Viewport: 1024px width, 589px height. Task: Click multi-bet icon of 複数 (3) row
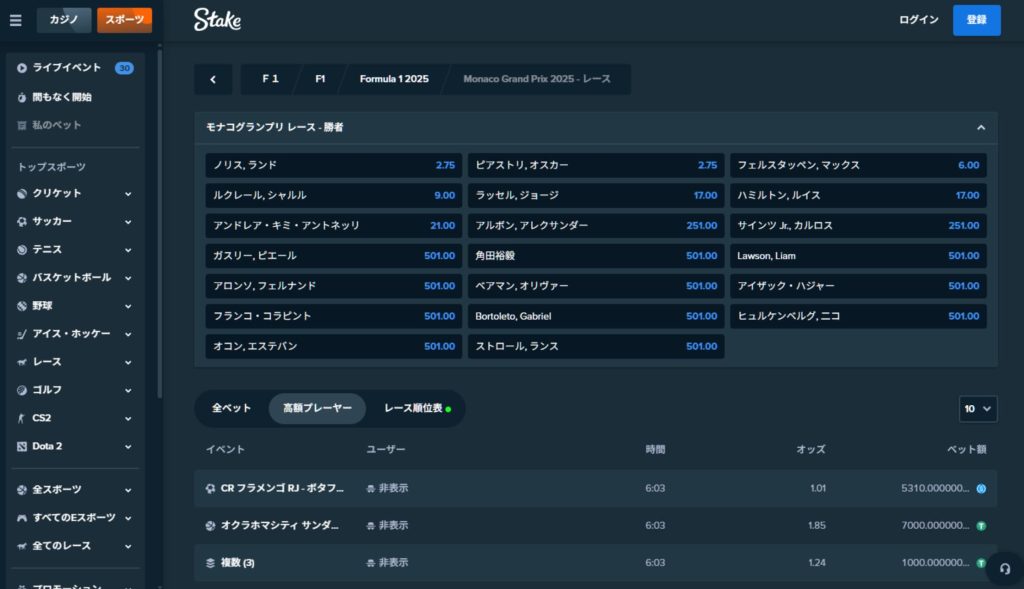coord(210,563)
